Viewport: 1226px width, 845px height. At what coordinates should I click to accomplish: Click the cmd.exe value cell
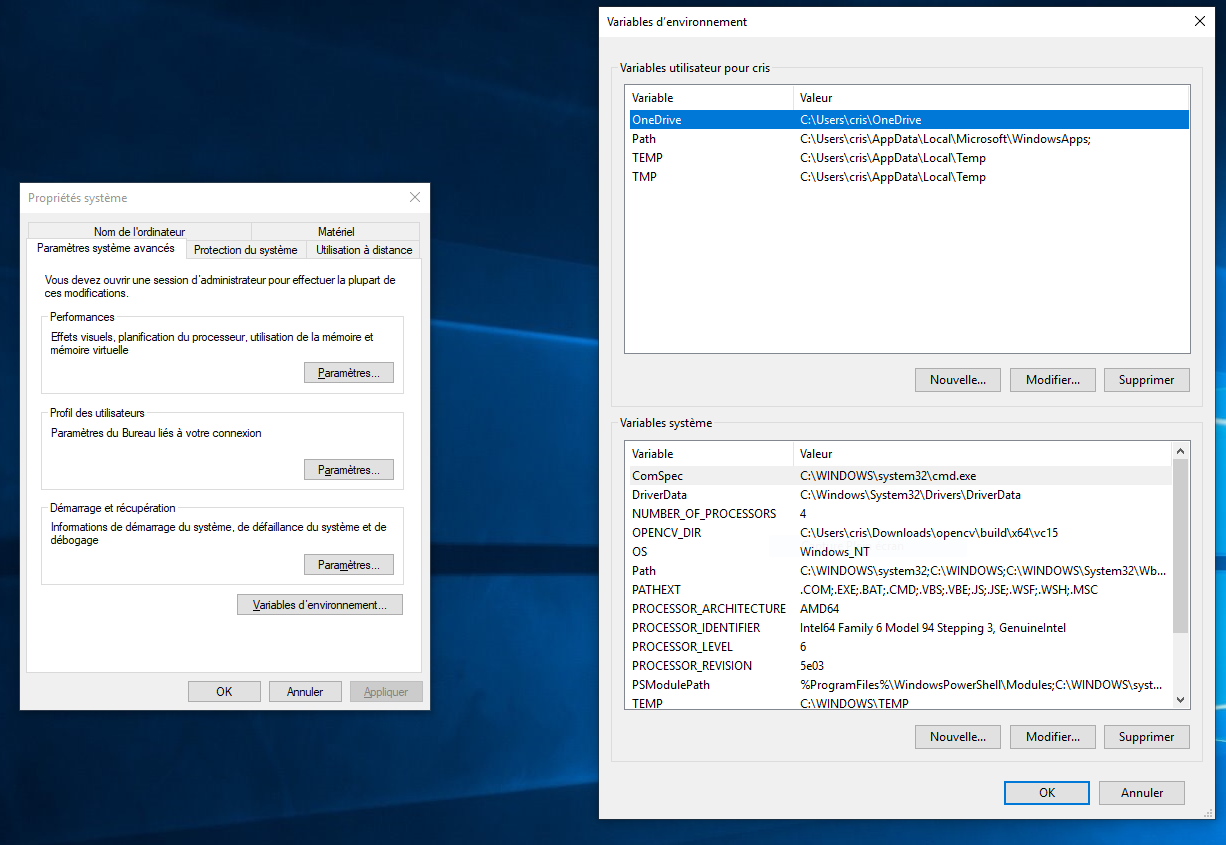point(888,476)
